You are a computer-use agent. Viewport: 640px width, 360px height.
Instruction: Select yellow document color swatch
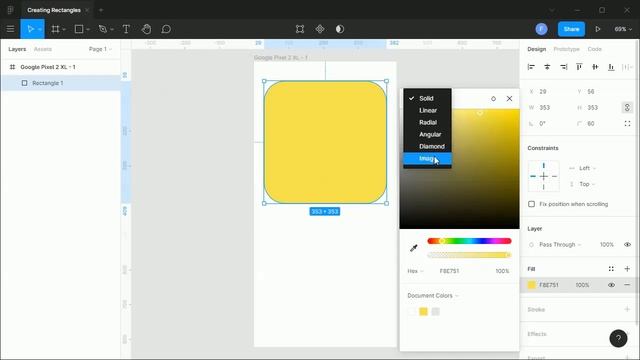click(x=423, y=311)
